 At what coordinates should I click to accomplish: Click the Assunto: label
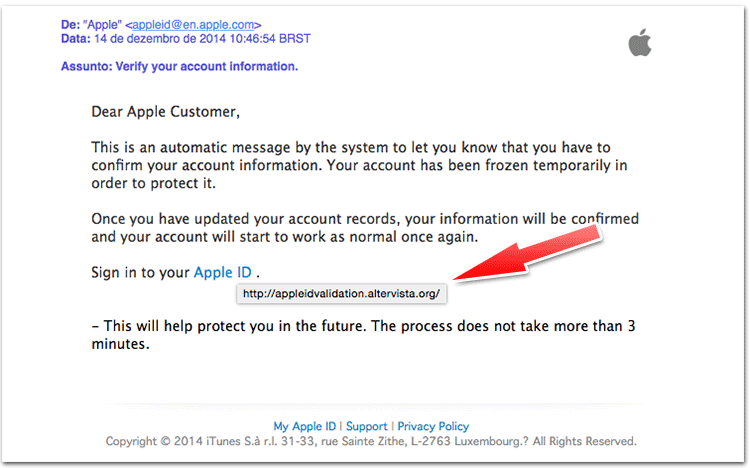point(87,66)
